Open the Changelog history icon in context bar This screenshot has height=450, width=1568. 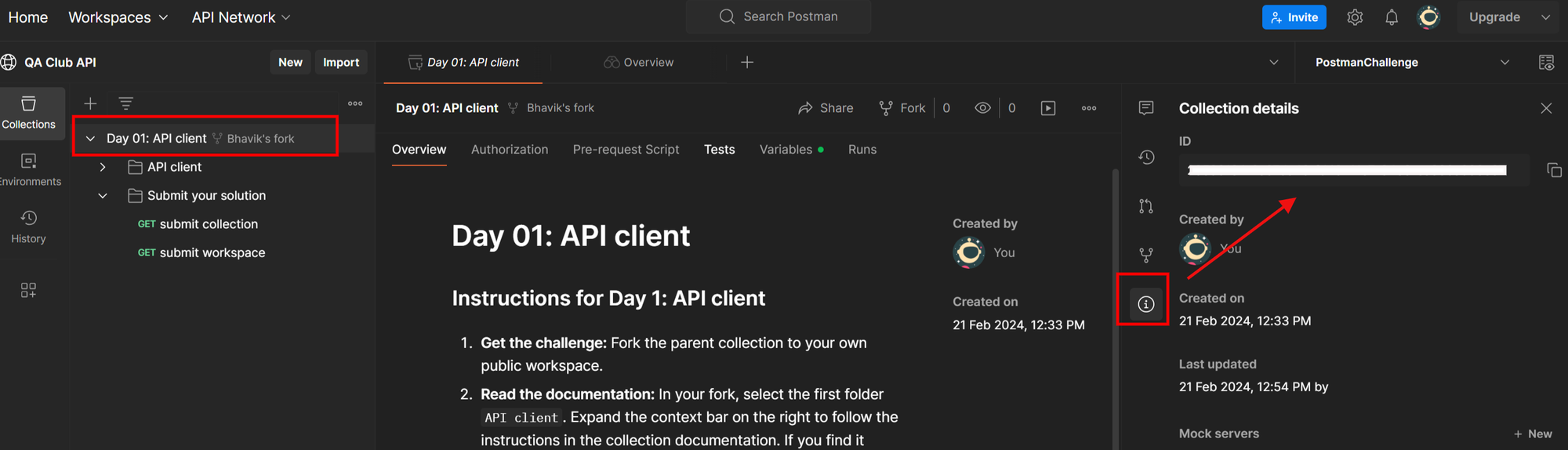[x=1146, y=158]
